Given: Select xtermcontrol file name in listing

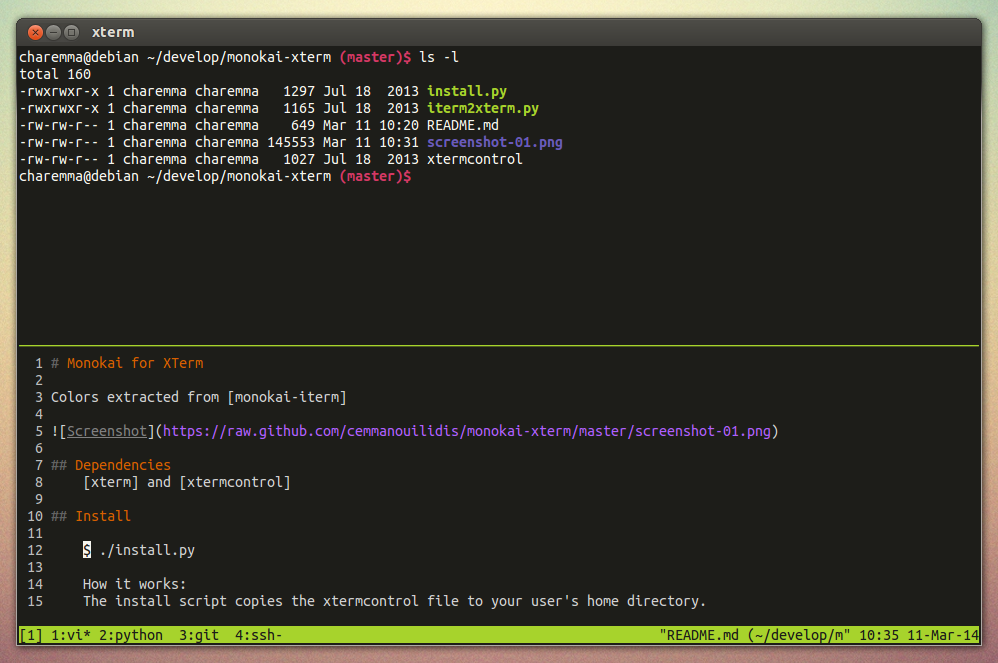Looking at the screenshot, I should click(x=474, y=159).
